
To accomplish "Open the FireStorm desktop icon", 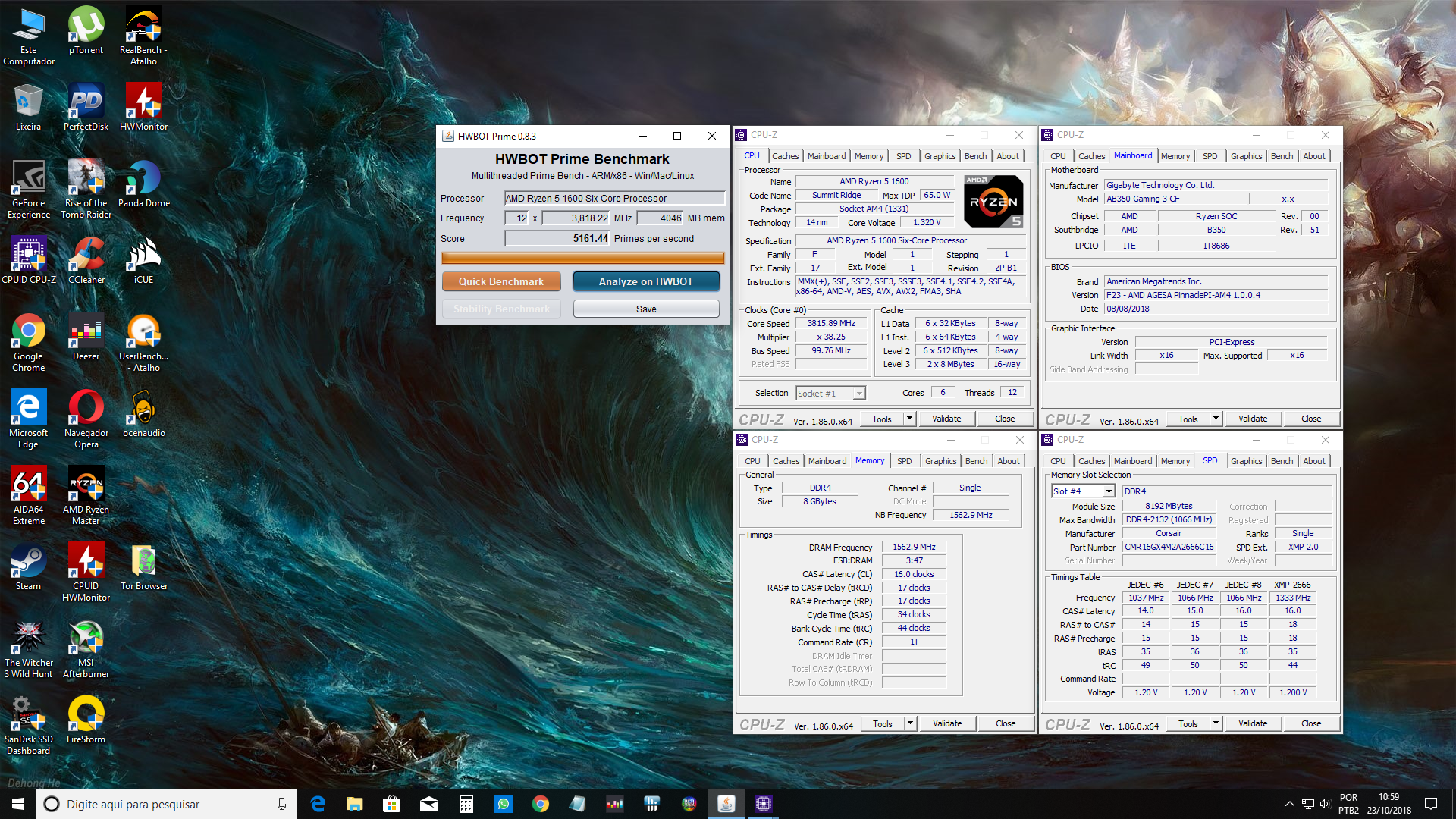I will pyautogui.click(x=86, y=720).
